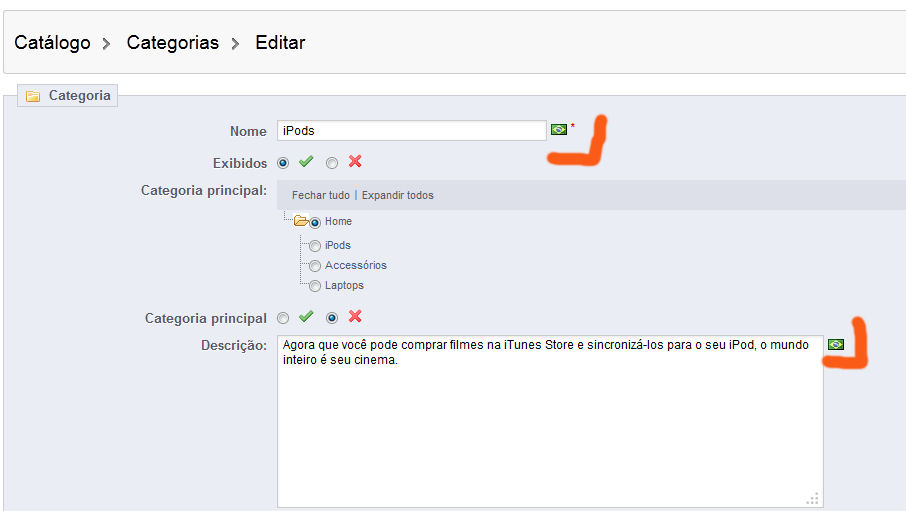Choose Home as the parent category
The width and height of the screenshot is (906, 511).
pyautogui.click(x=315, y=223)
